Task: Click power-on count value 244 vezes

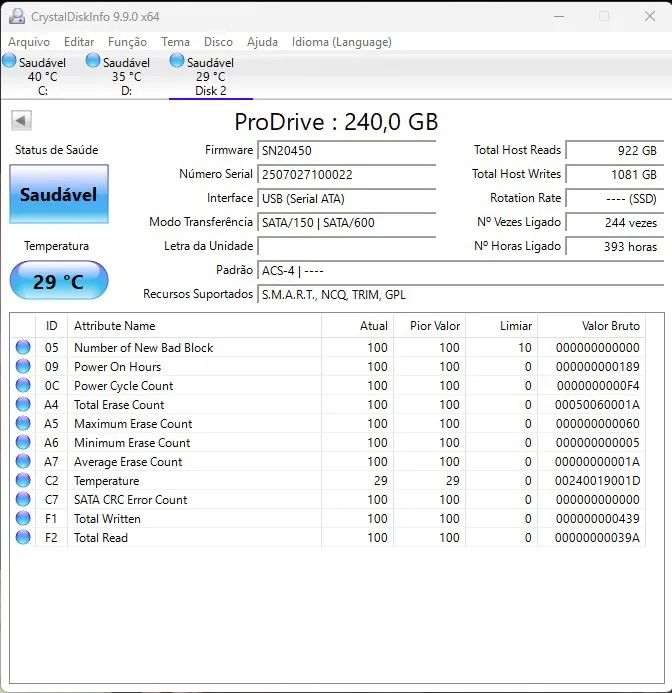Action: tap(615, 222)
